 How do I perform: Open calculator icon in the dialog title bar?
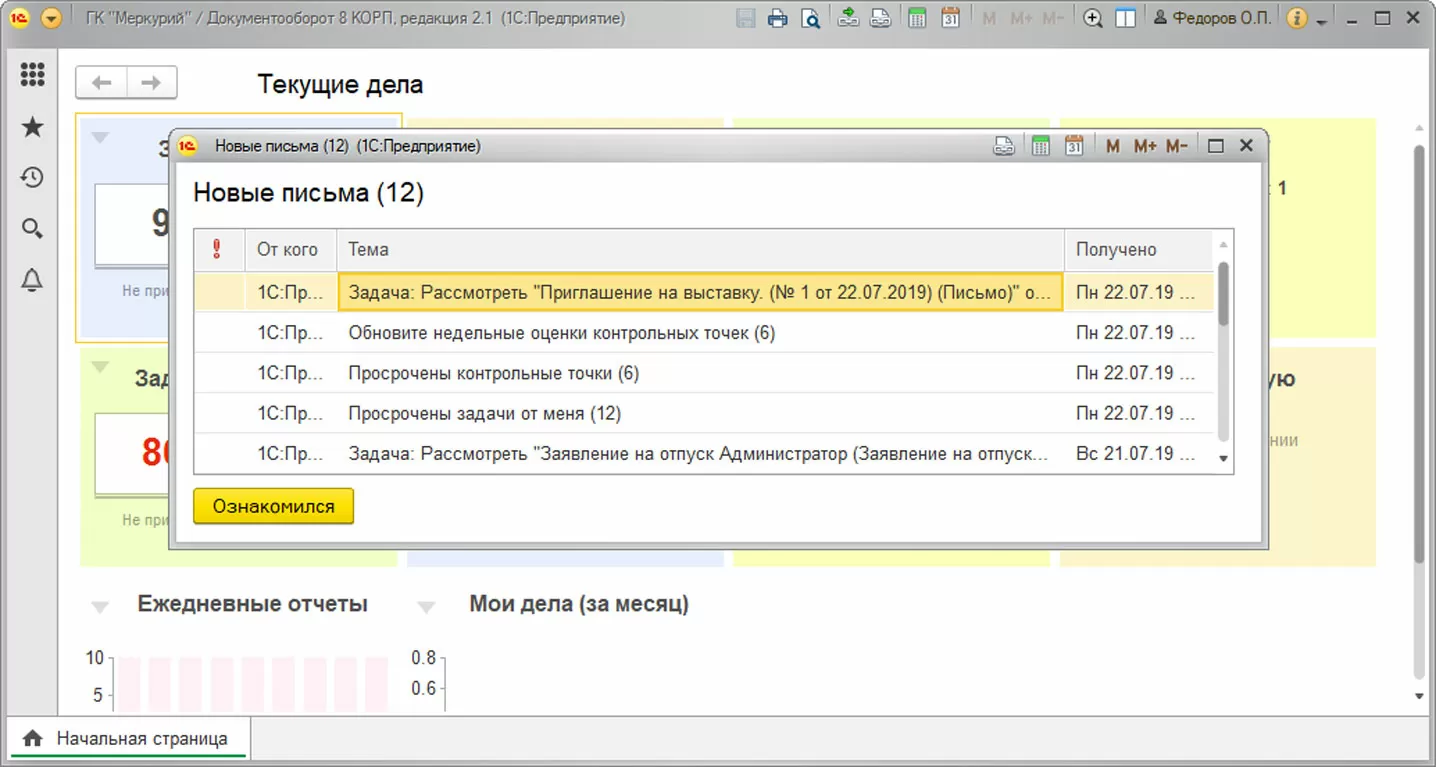(1041, 146)
